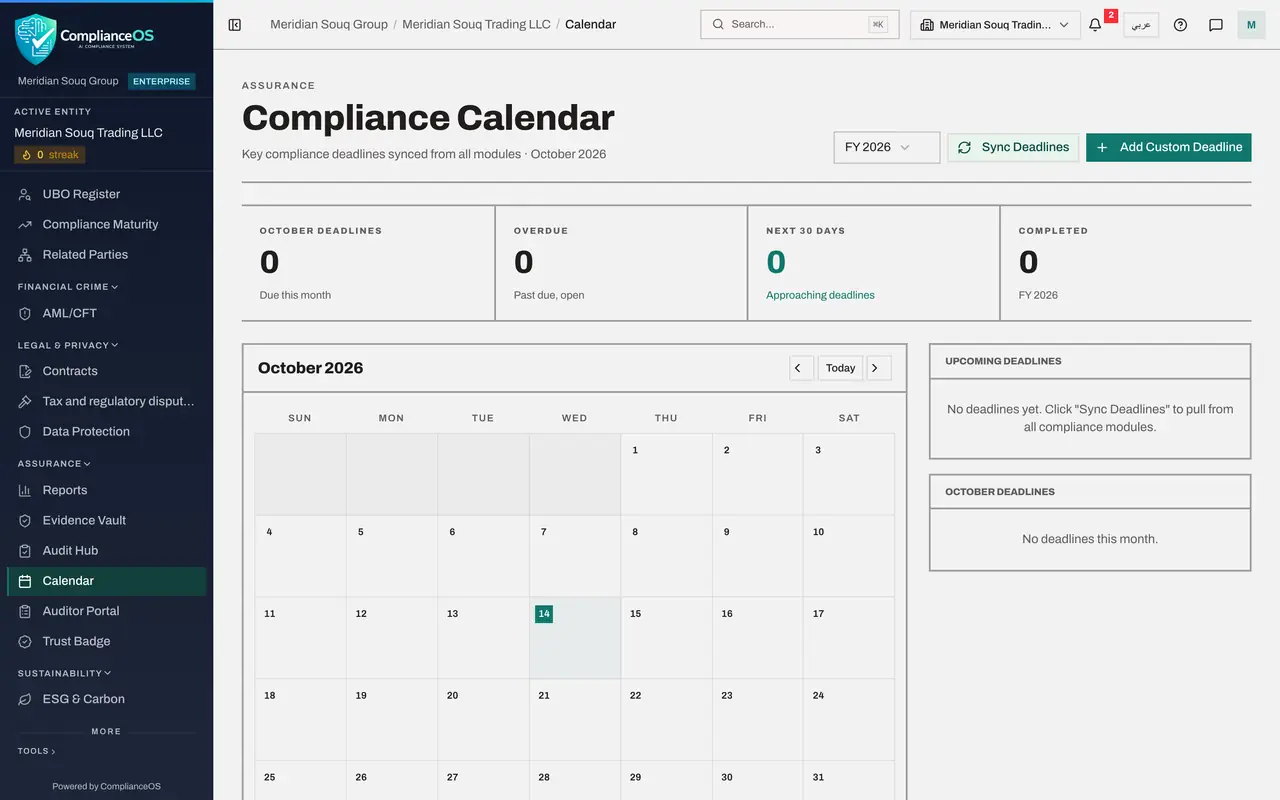Focus the Search field

coord(800,24)
